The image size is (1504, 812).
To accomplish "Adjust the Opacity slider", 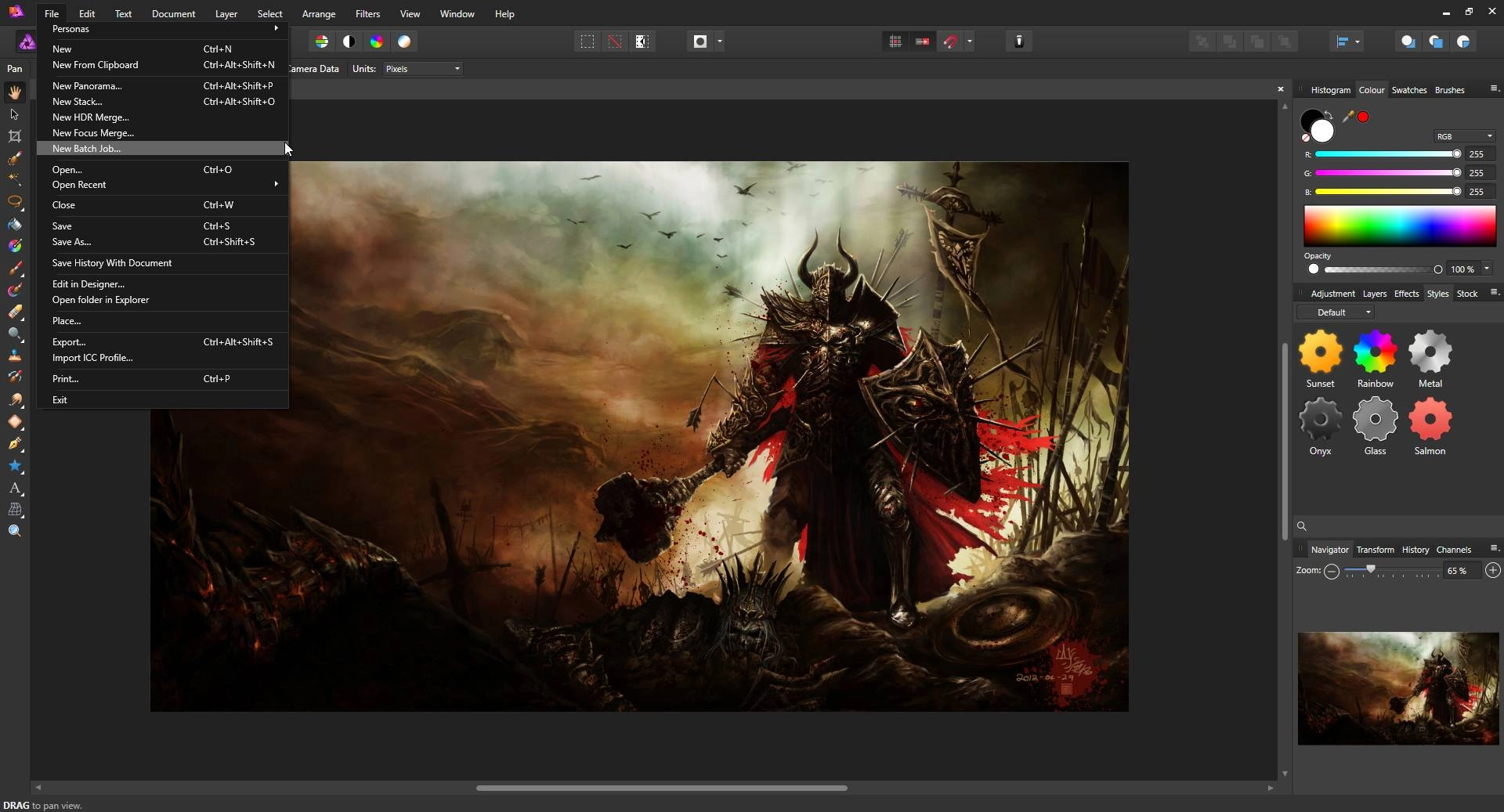I will point(1383,269).
